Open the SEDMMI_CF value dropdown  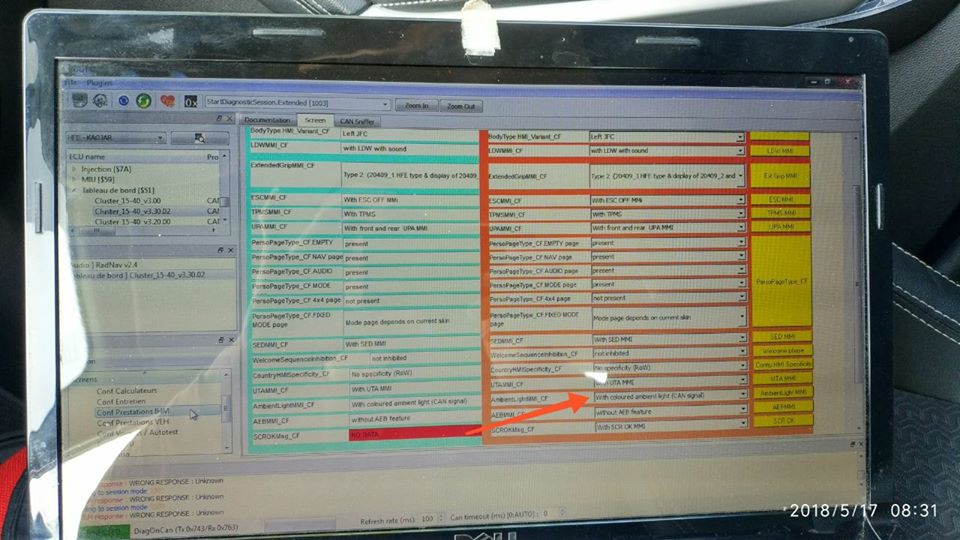[x=670, y=339]
